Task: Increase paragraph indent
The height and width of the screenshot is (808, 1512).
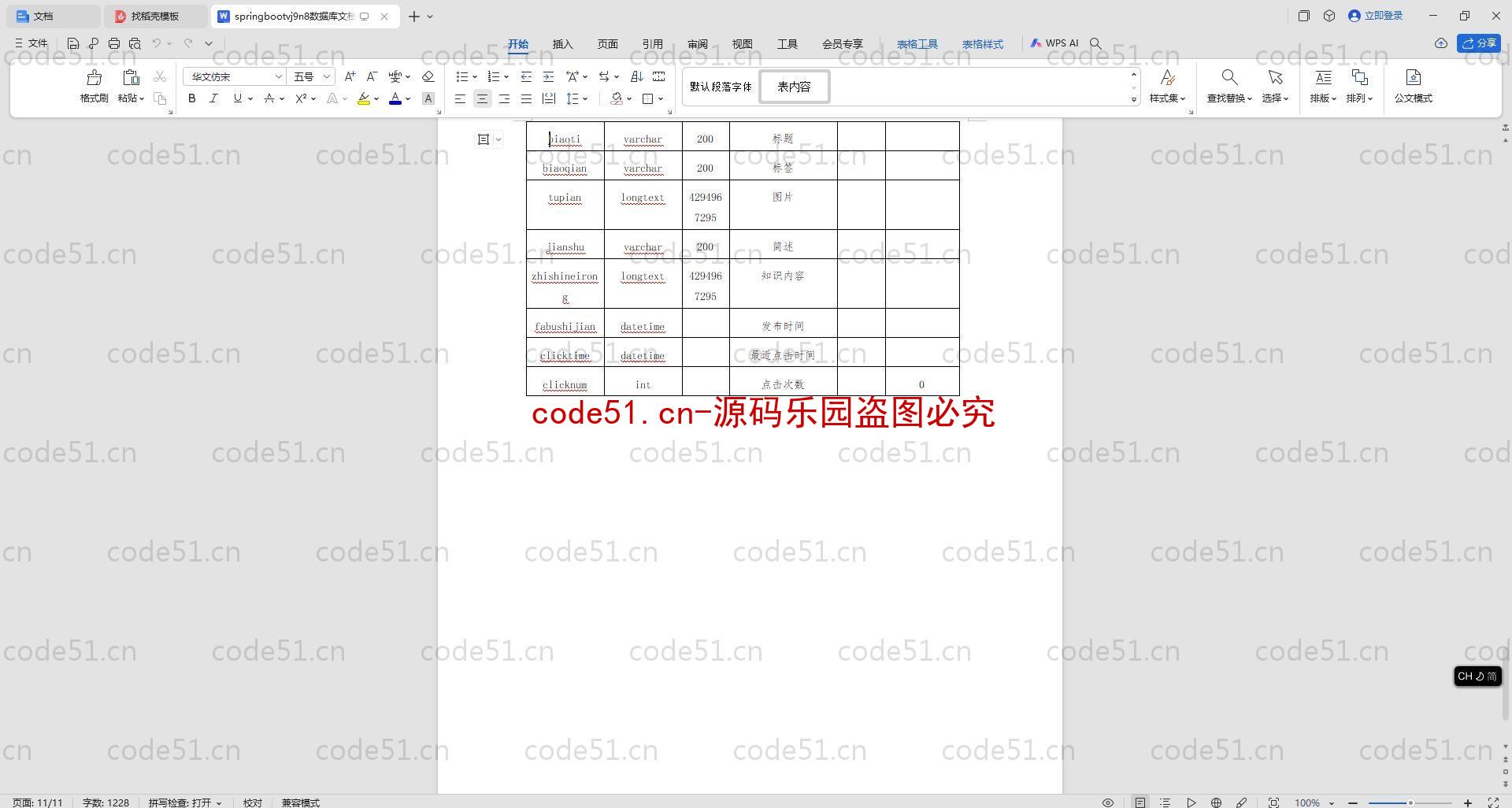Action: tap(548, 76)
